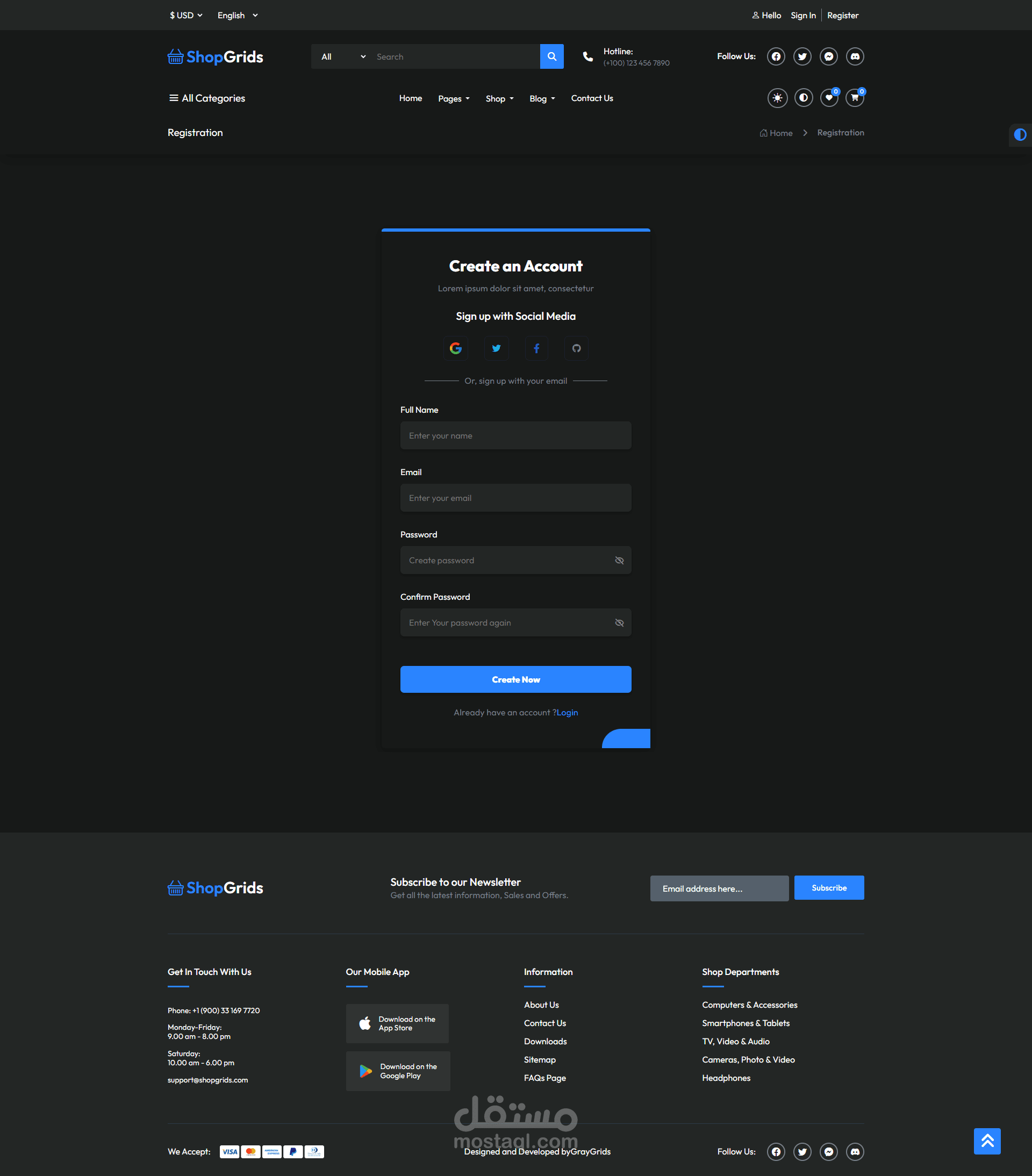1032x1176 pixels.
Task: Sign up with the Google icon
Action: coord(456,348)
